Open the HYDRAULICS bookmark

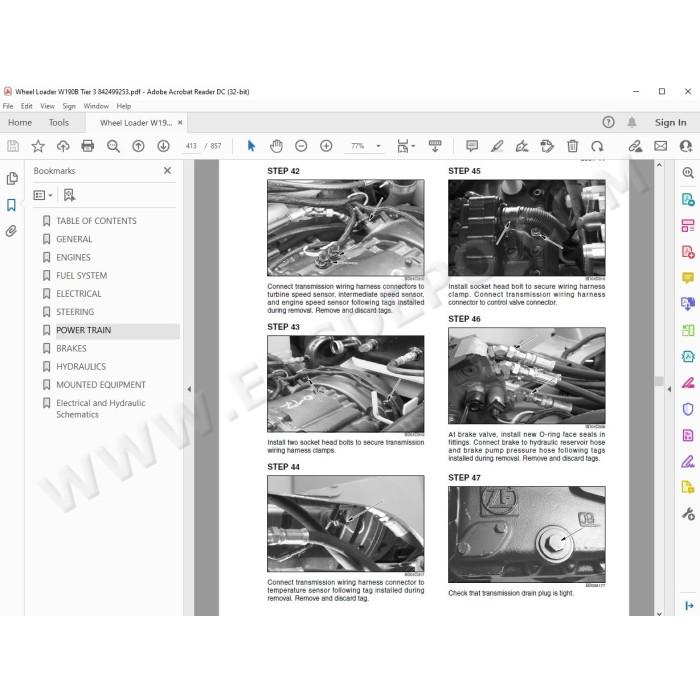click(x=81, y=367)
